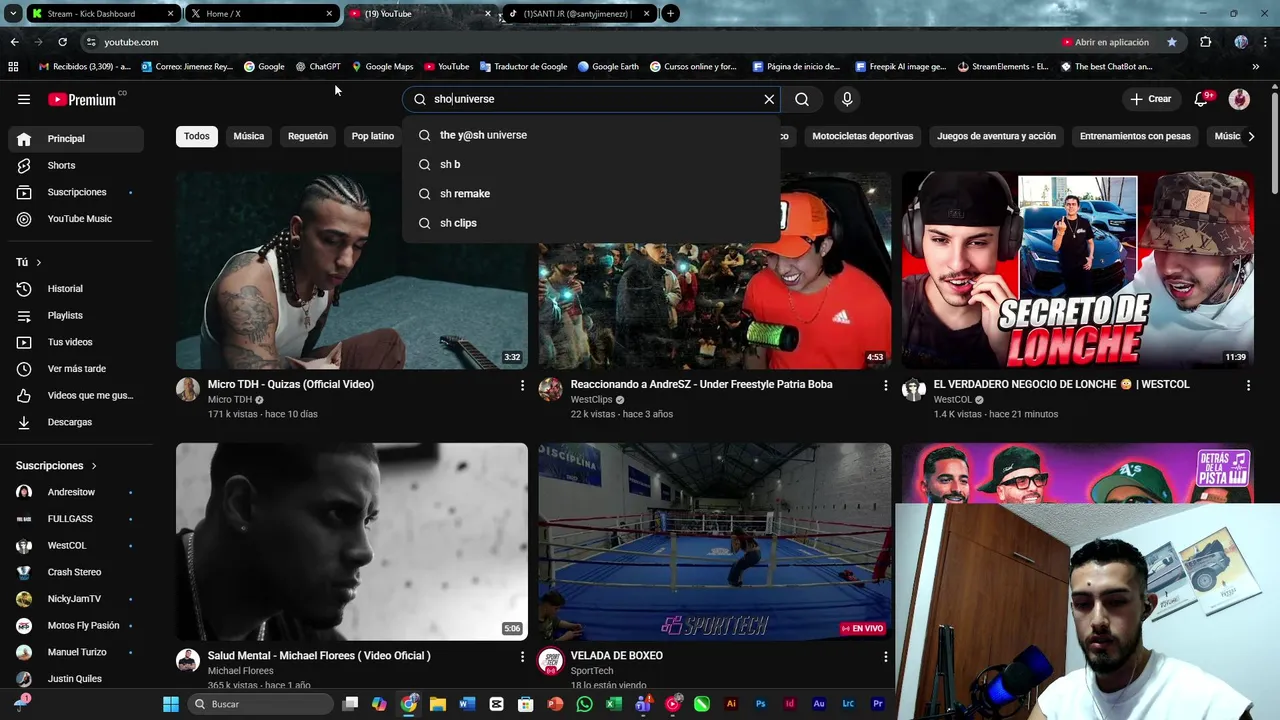Choose suggestion 'the y@sh universe'
The height and width of the screenshot is (720, 1280).
pos(591,135)
